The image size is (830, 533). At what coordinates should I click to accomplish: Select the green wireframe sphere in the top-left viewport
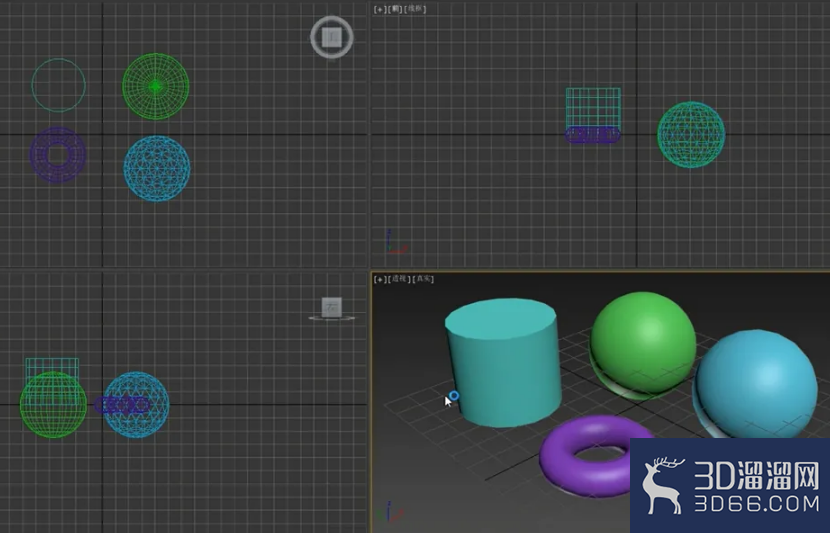[x=156, y=86]
